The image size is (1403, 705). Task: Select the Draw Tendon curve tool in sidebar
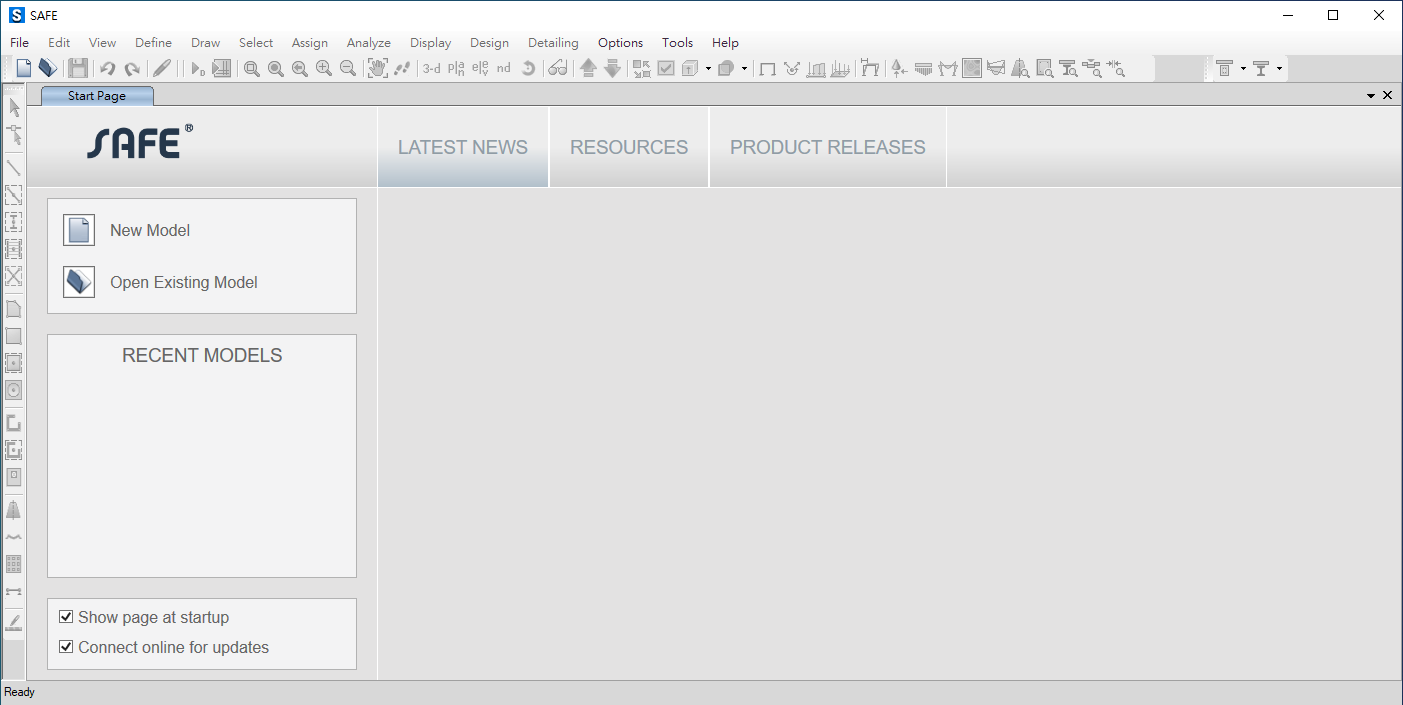14,537
